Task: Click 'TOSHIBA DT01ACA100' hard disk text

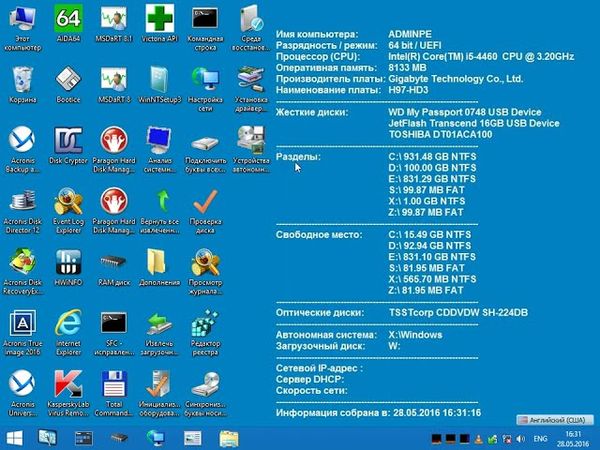Action: pyautogui.click(x=440, y=135)
